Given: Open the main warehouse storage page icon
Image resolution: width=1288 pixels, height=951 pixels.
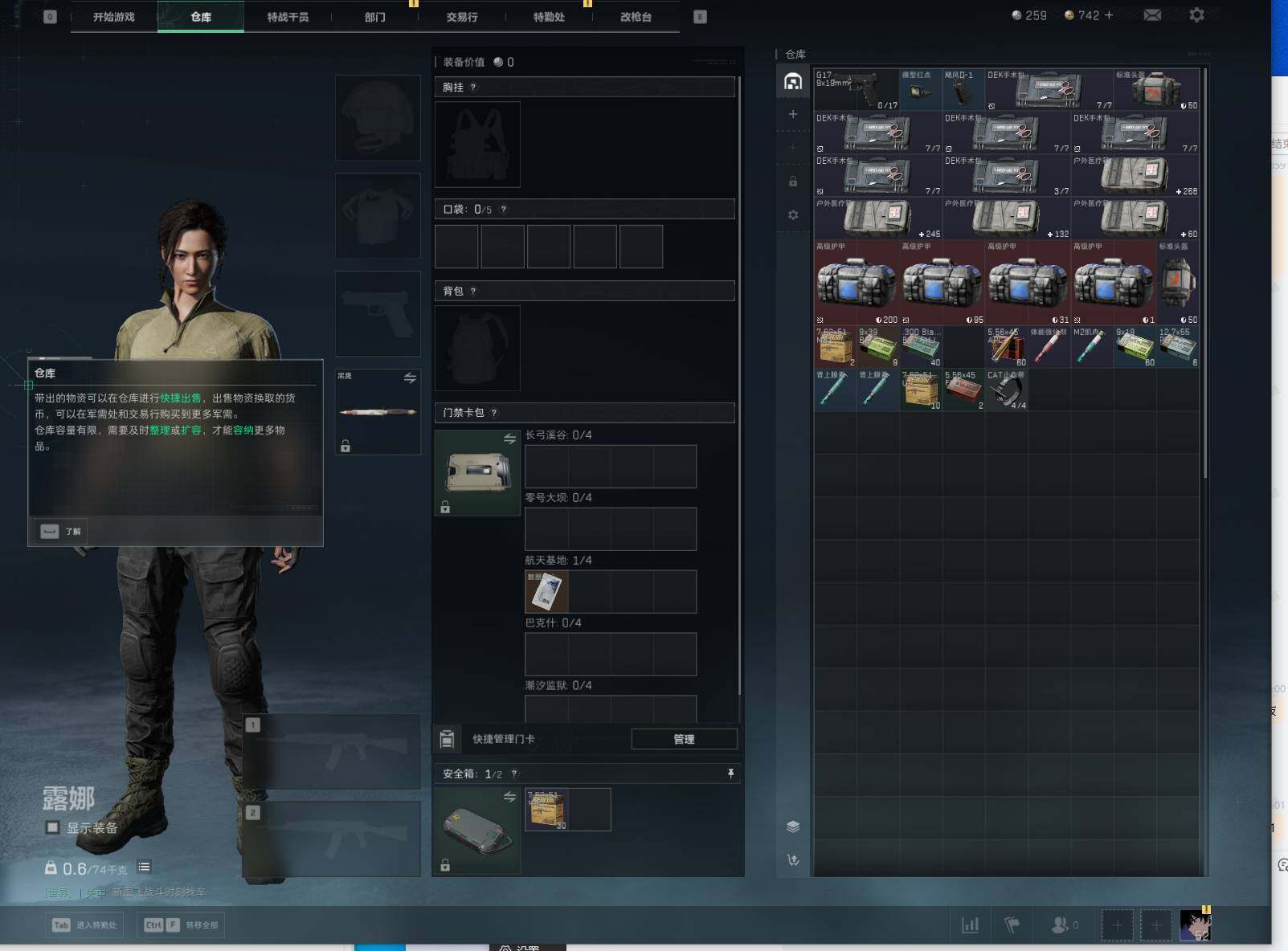Looking at the screenshot, I should click(x=793, y=81).
